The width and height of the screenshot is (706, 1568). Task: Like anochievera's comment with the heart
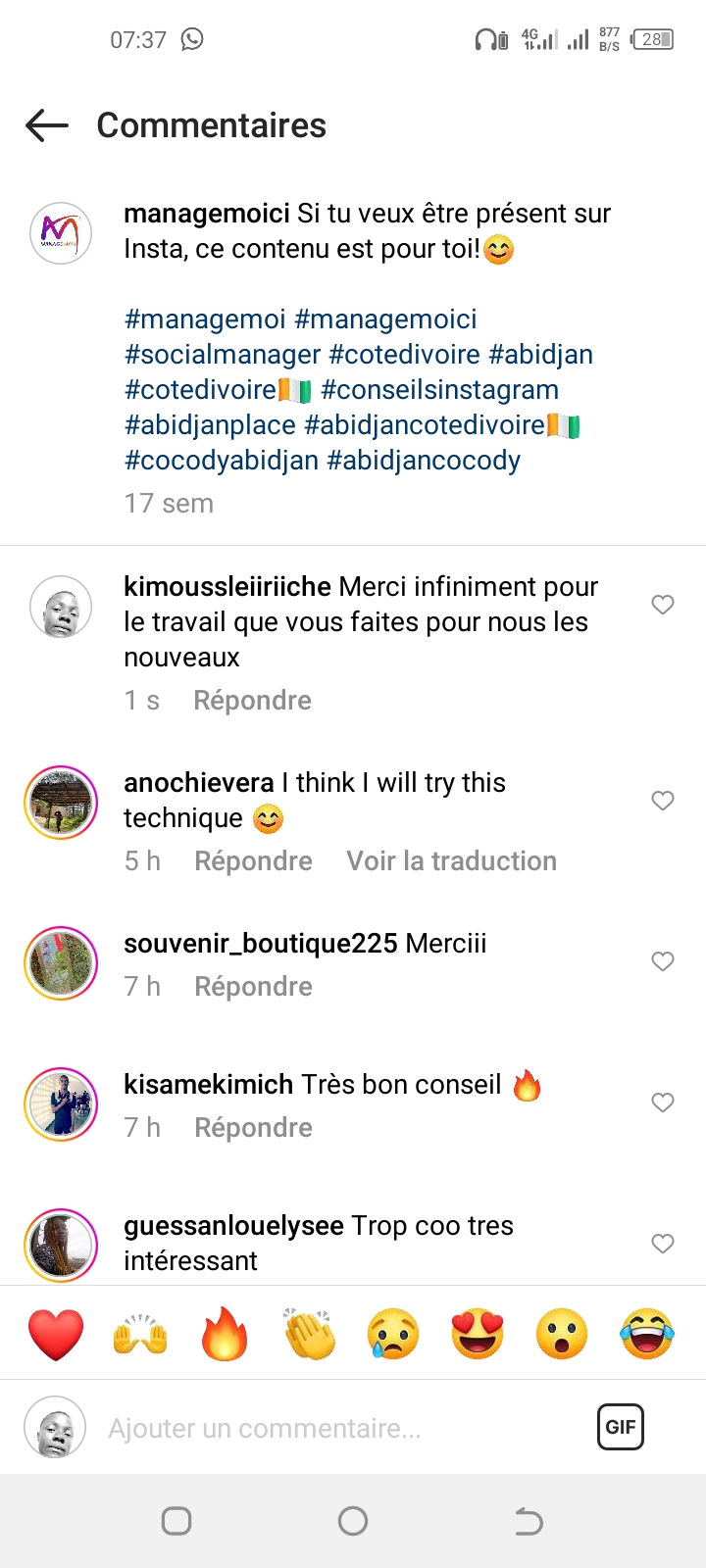(x=663, y=801)
